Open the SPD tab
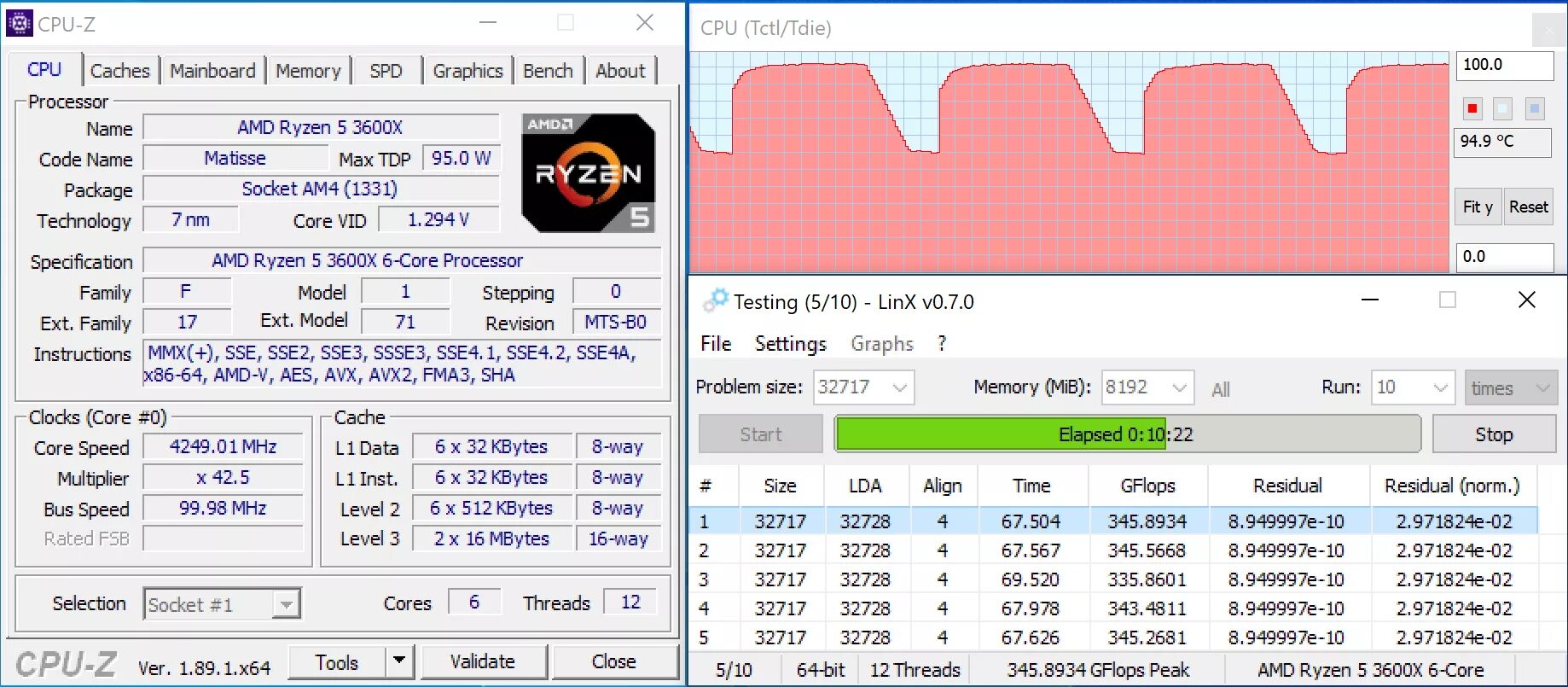The height and width of the screenshot is (687, 1568). coord(386,71)
